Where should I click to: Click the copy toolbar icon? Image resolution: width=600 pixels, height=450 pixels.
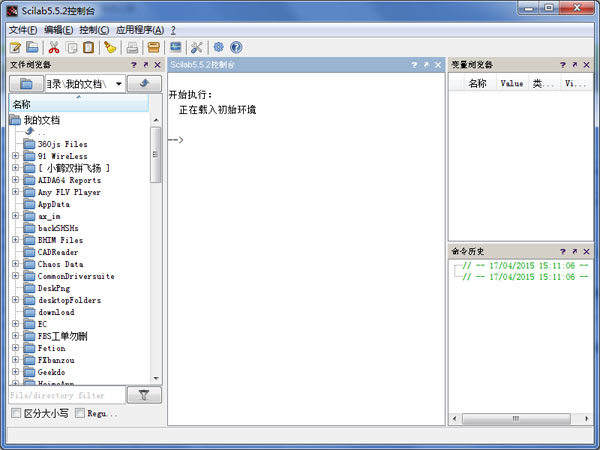72,47
